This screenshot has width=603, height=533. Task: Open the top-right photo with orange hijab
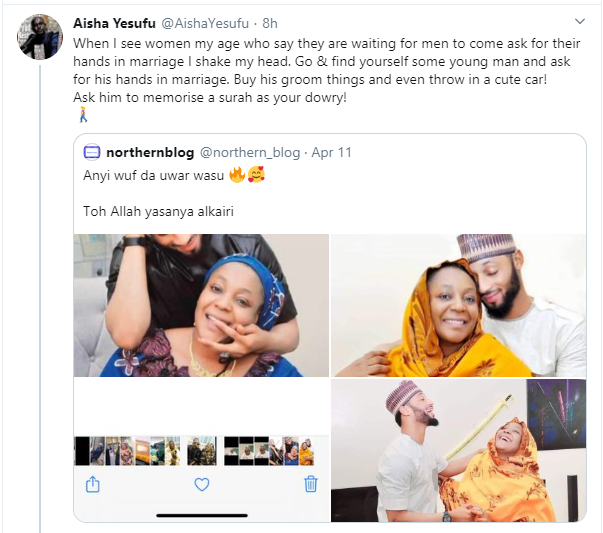pyautogui.click(x=458, y=305)
